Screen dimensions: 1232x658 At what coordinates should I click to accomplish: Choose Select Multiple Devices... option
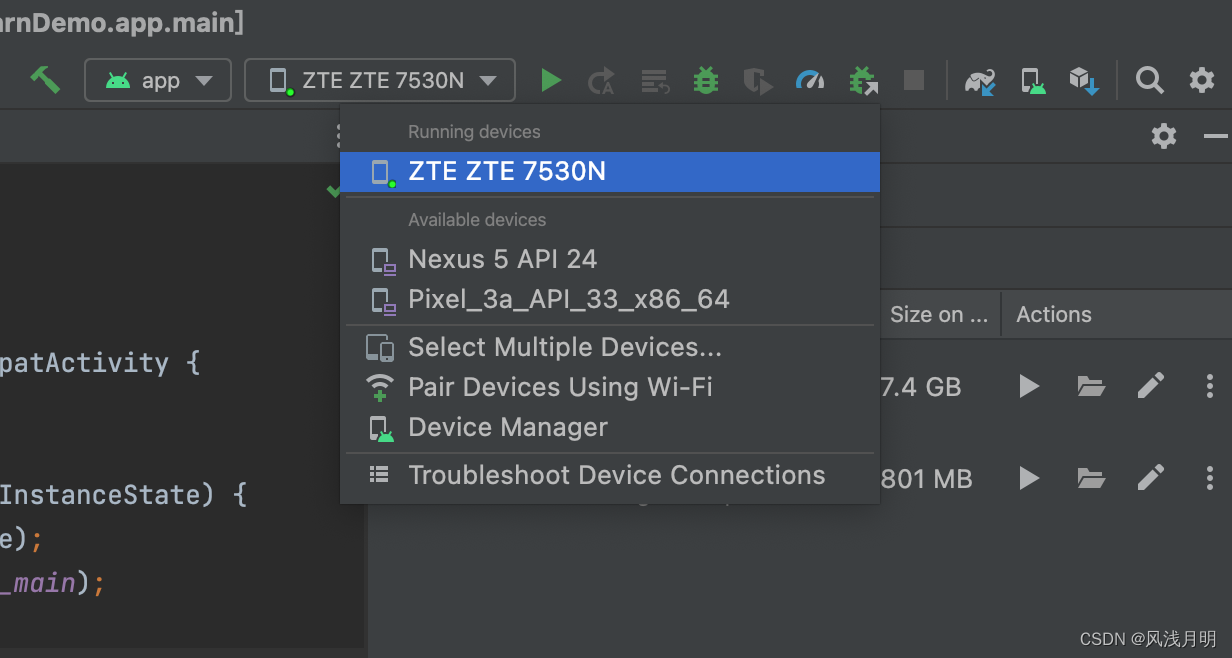610,347
